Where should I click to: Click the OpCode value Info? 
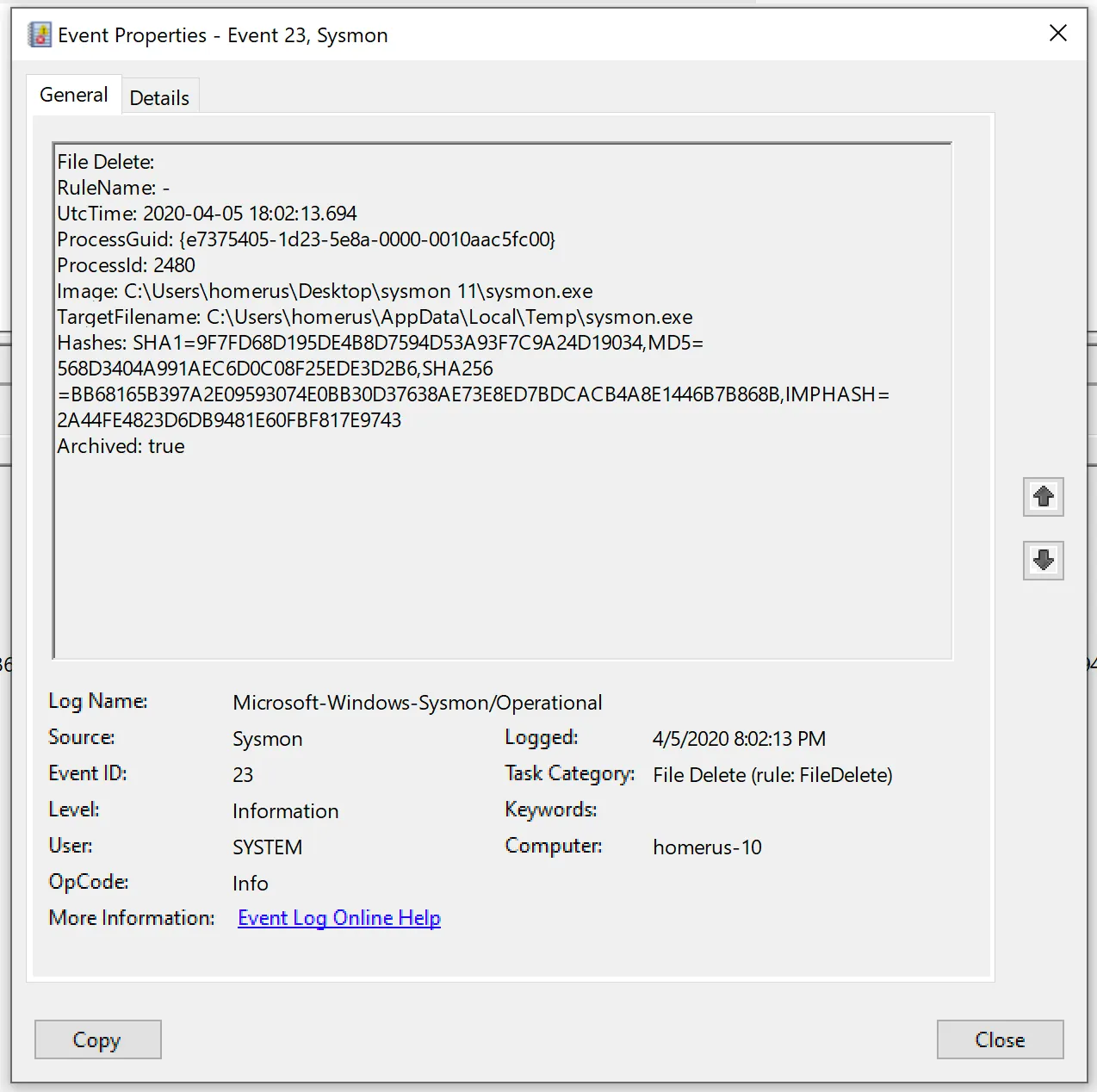[250, 883]
